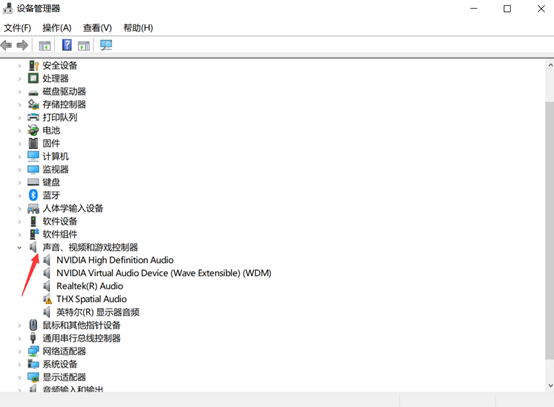Click the 软件设备 icon

[33, 221]
